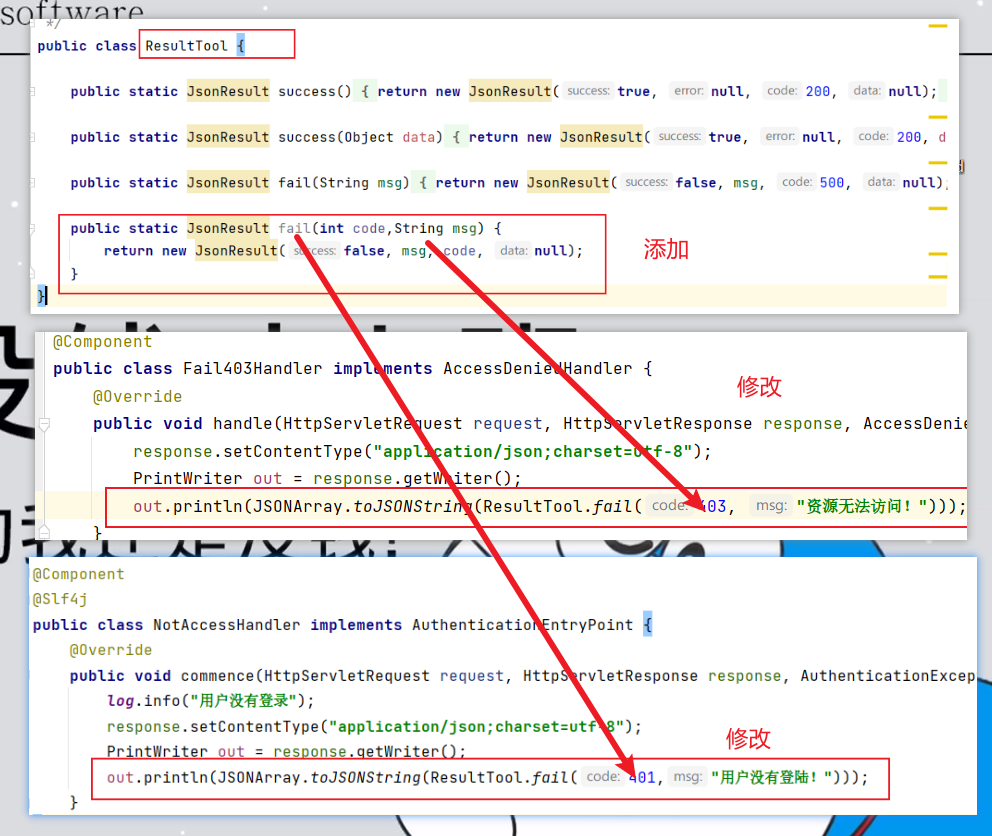Expand fold marker beside success(Object data) line
Image resolution: width=992 pixels, height=836 pixels.
[x=32, y=137]
